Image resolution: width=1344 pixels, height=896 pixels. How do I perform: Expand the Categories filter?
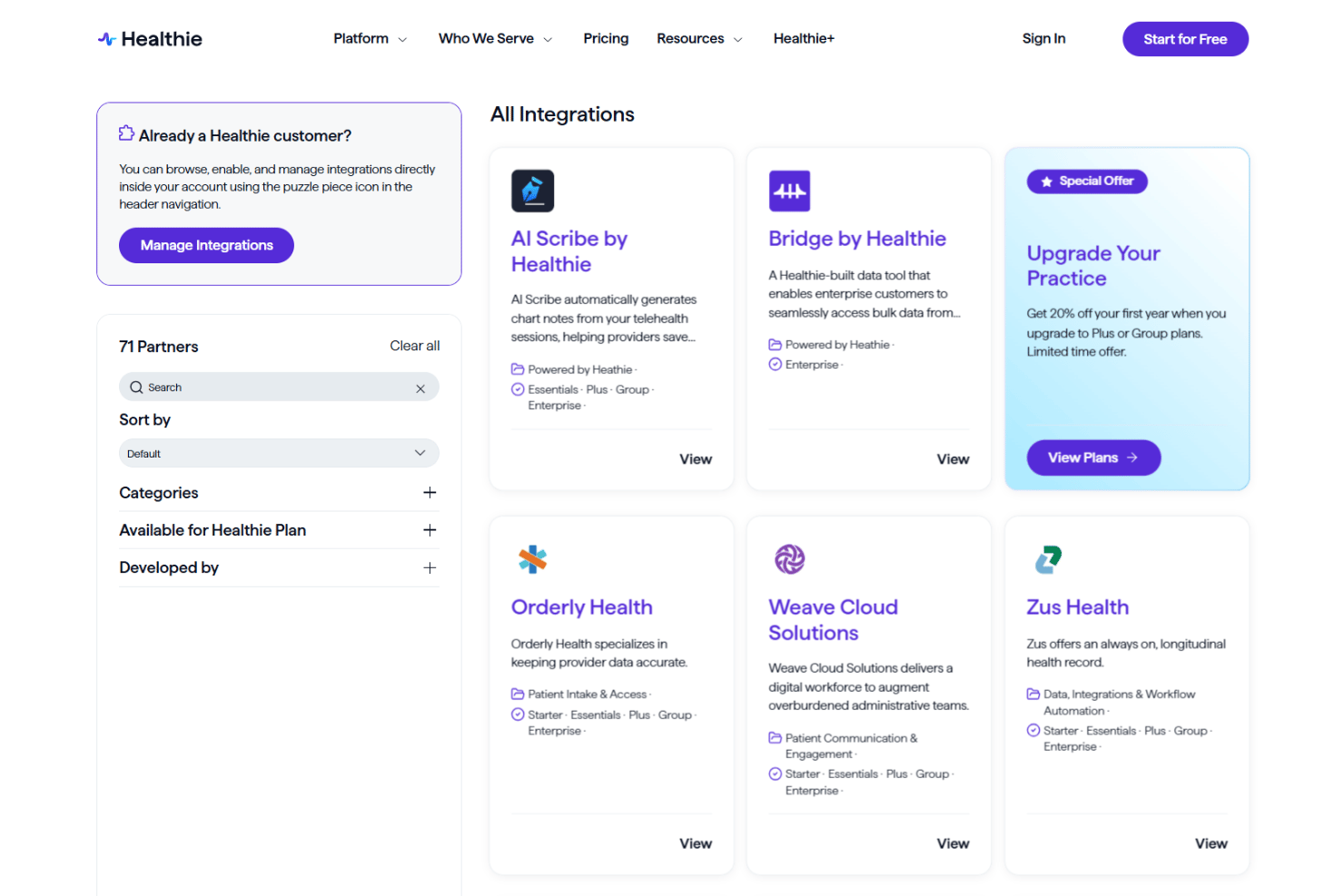click(279, 493)
